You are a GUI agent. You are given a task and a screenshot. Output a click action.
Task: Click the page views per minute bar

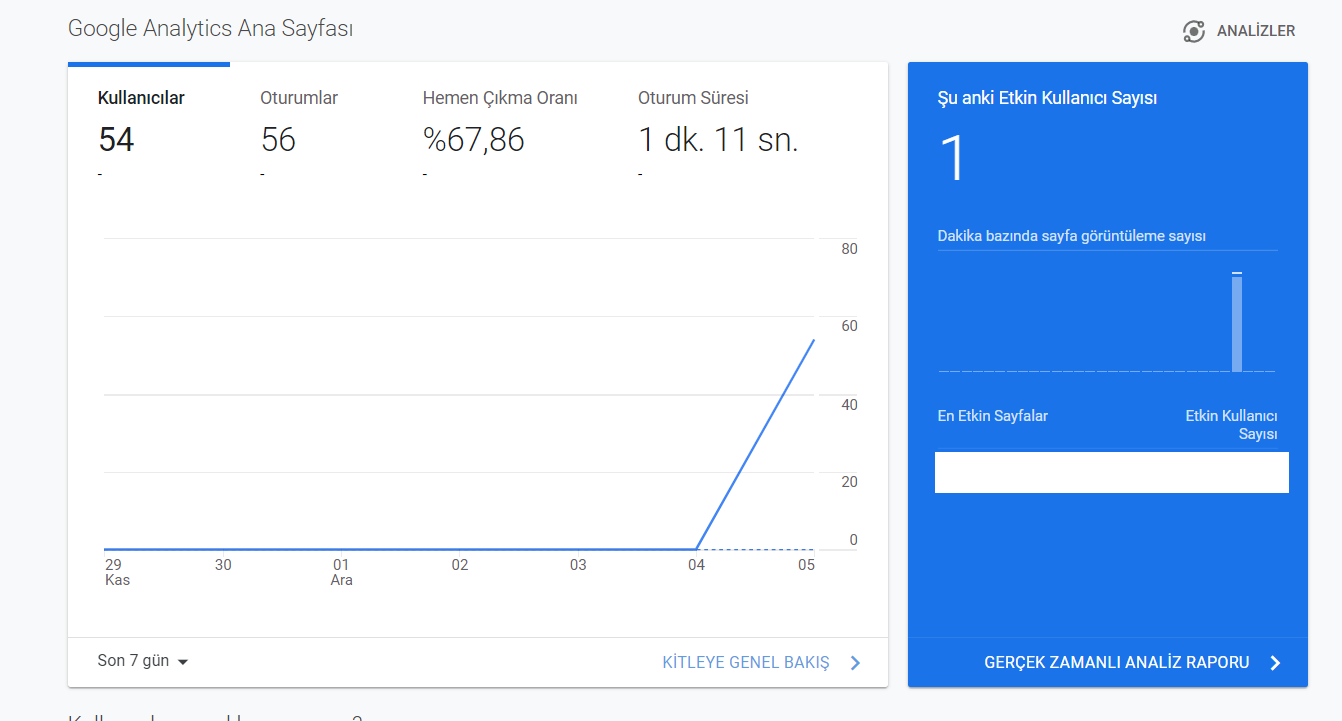point(1237,322)
